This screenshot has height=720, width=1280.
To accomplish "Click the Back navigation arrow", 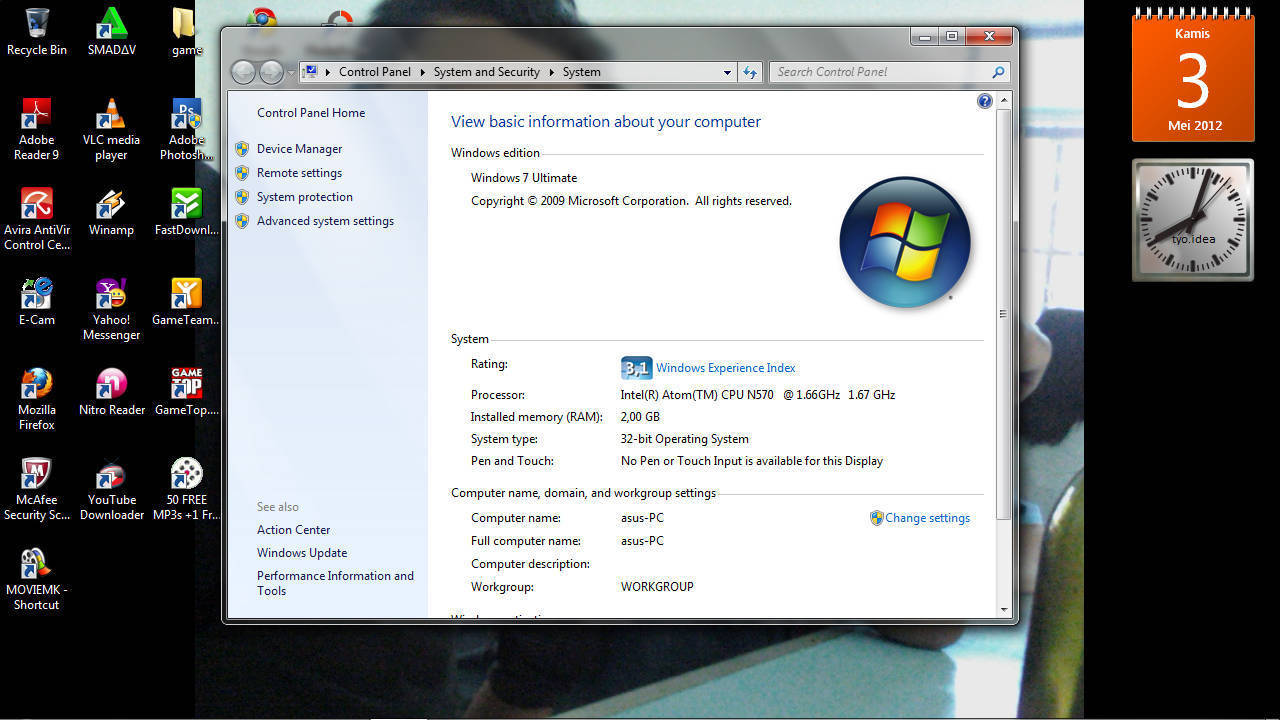I will (243, 72).
